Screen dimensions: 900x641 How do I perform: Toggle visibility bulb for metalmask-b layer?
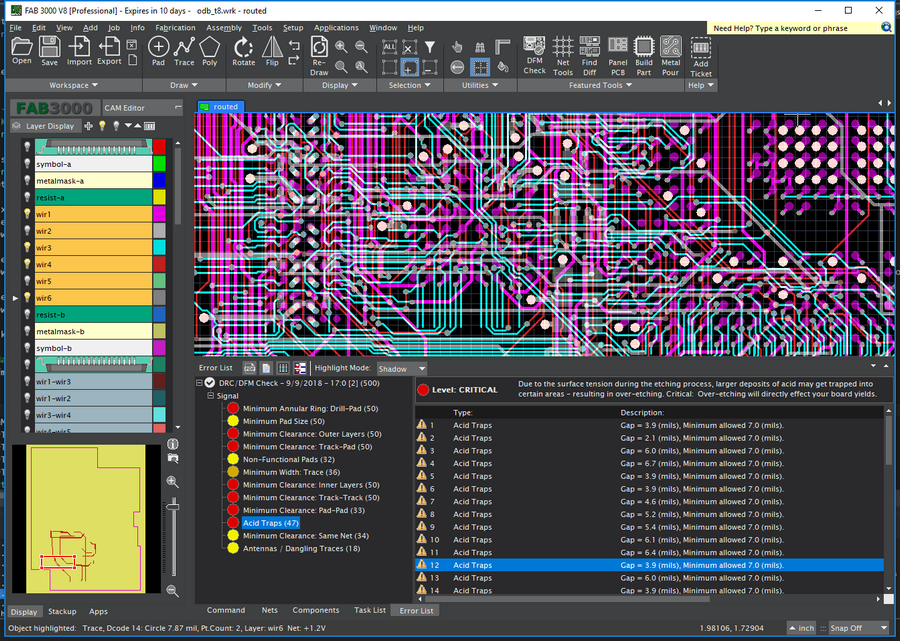(x=27, y=331)
